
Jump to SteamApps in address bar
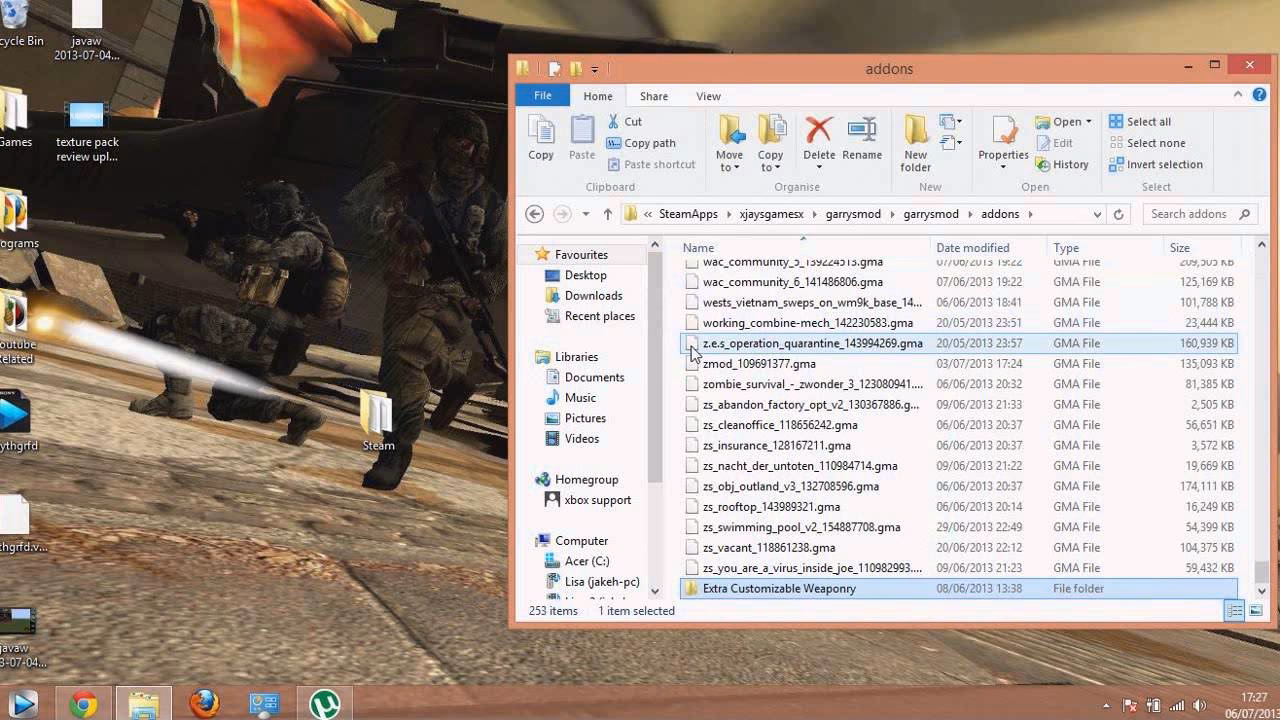pos(688,214)
